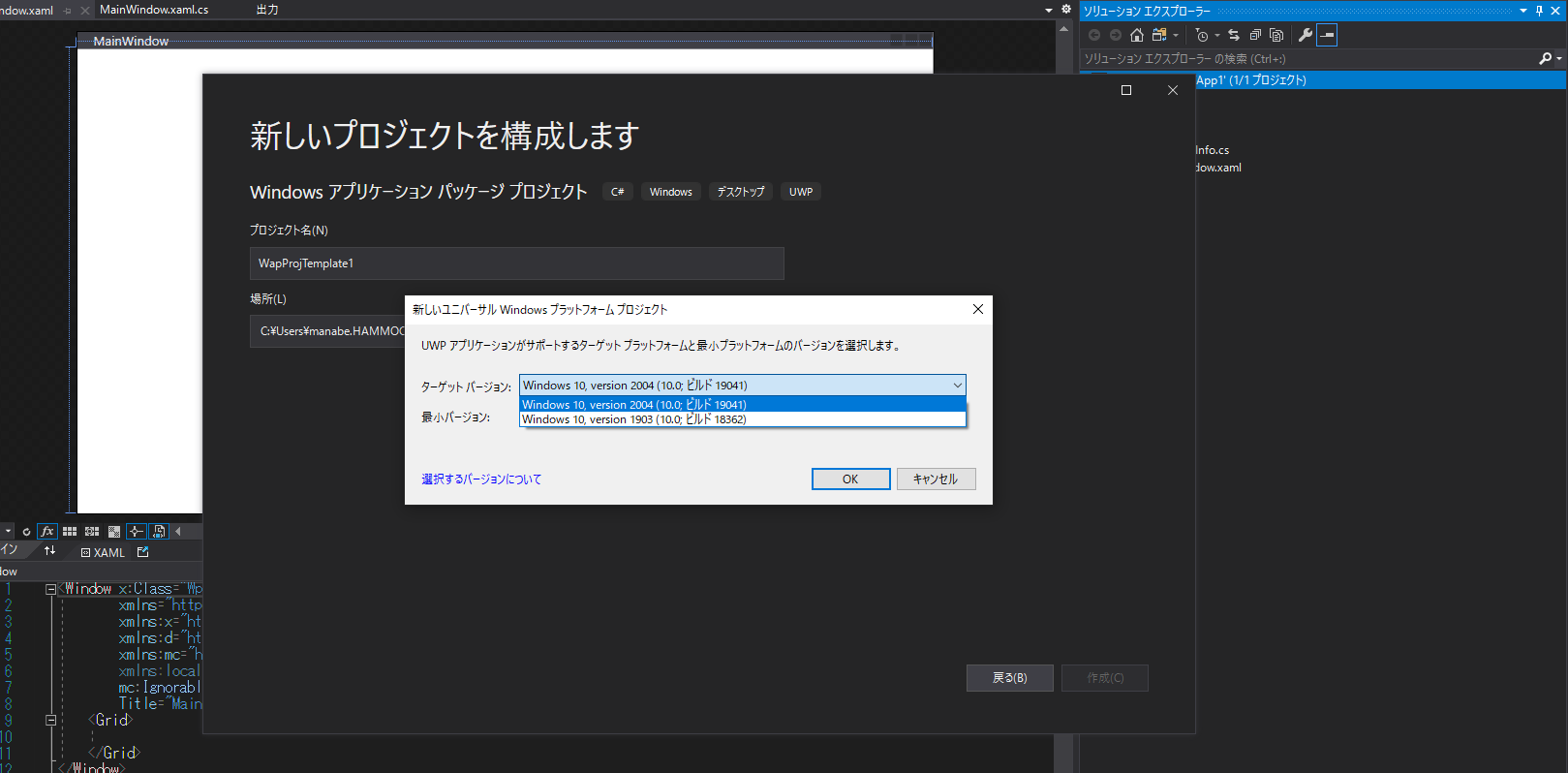Toggle artboard background checker icon
1568x773 pixels.
point(114,531)
